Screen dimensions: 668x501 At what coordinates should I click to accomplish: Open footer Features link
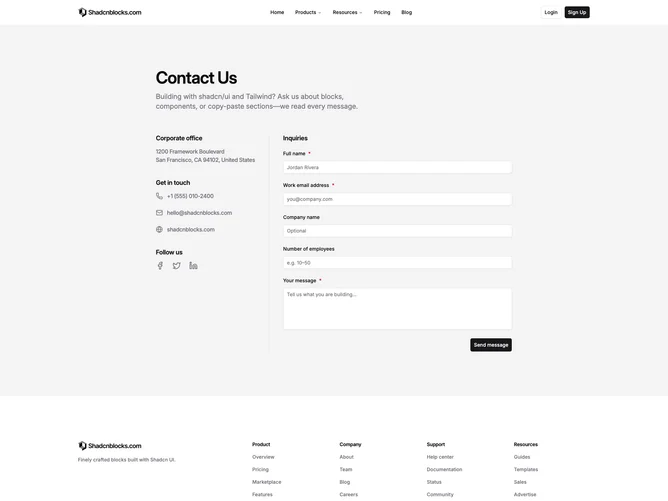click(262, 494)
